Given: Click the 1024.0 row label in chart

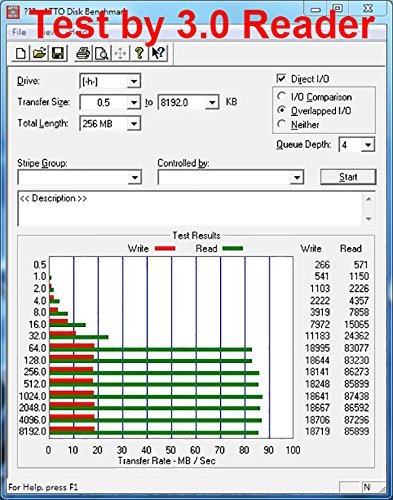Looking at the screenshot, I should click(32, 396).
